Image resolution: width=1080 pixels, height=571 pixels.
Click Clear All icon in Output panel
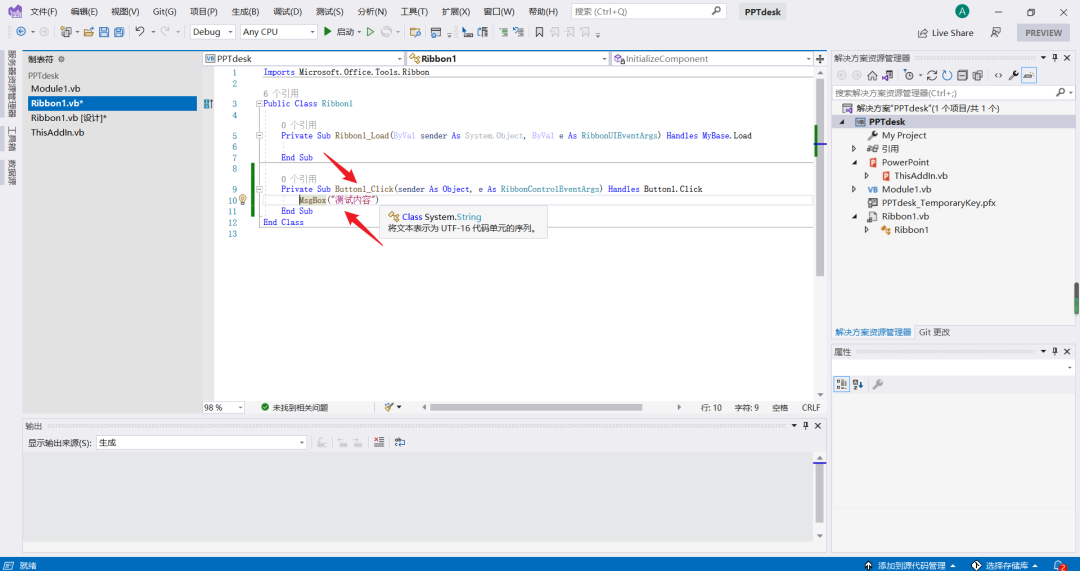pos(377,442)
